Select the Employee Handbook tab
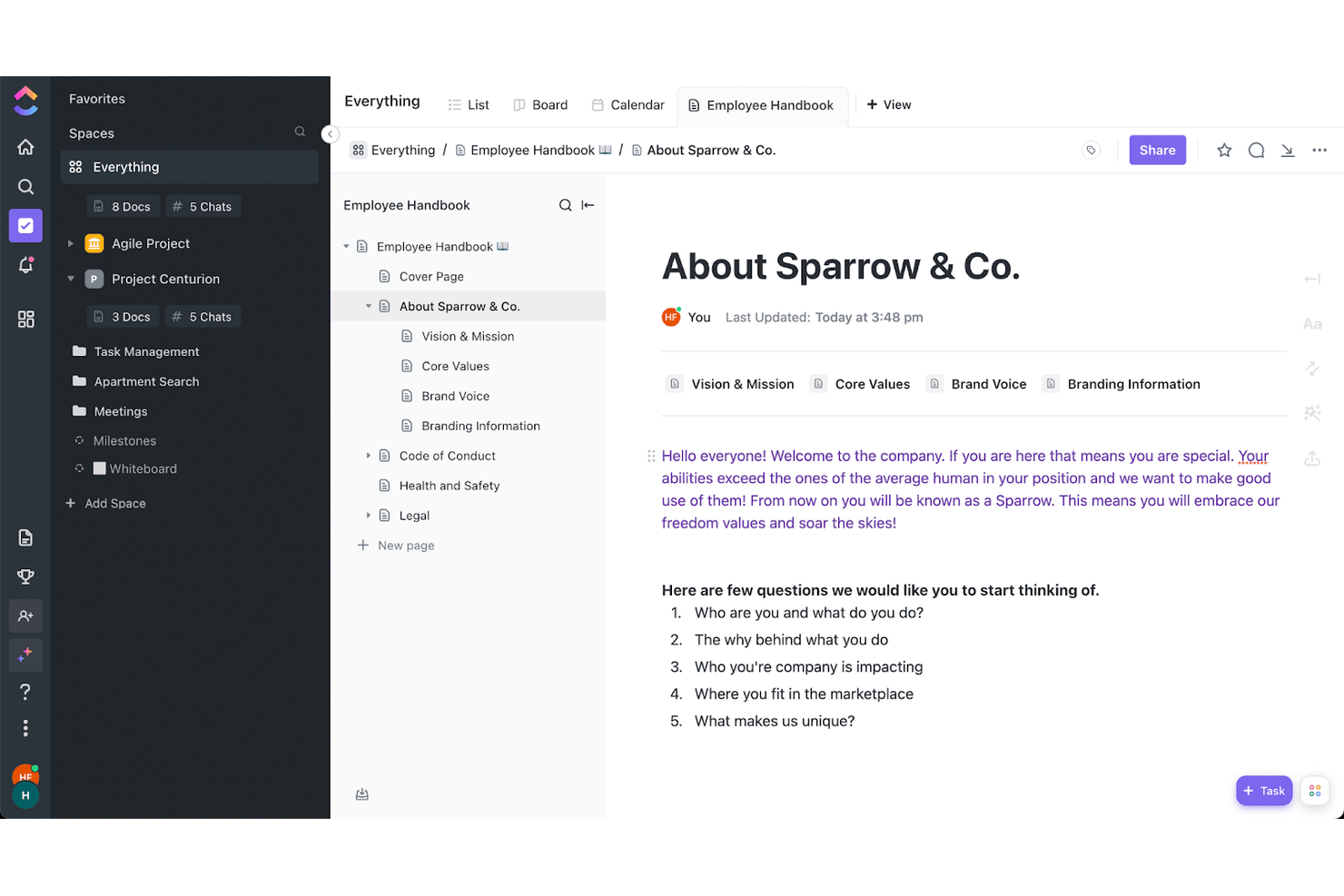This screenshot has width=1344, height=896. pos(761,105)
